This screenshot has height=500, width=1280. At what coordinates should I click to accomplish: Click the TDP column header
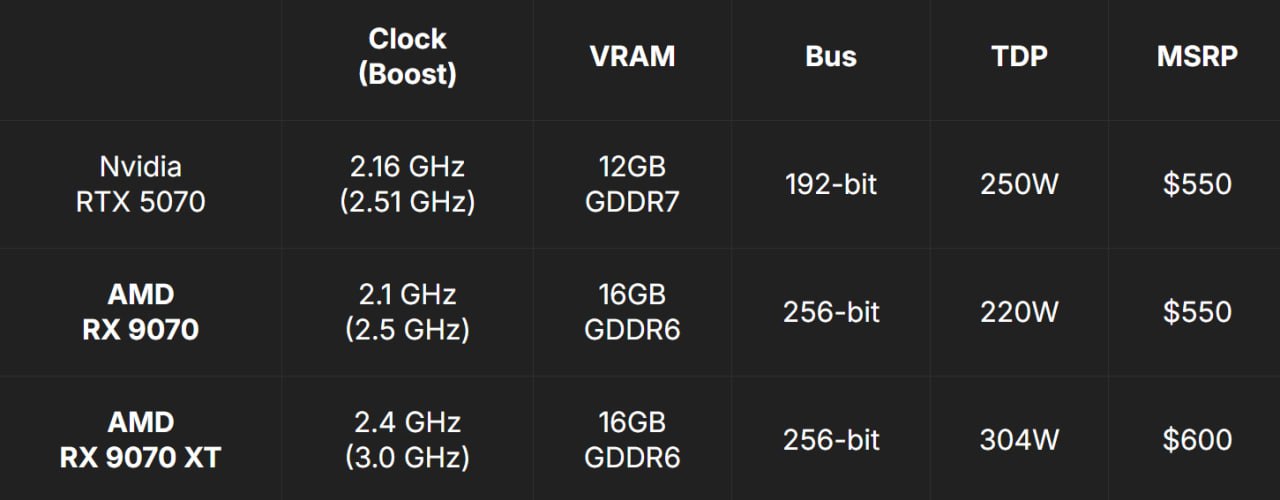tap(1019, 57)
